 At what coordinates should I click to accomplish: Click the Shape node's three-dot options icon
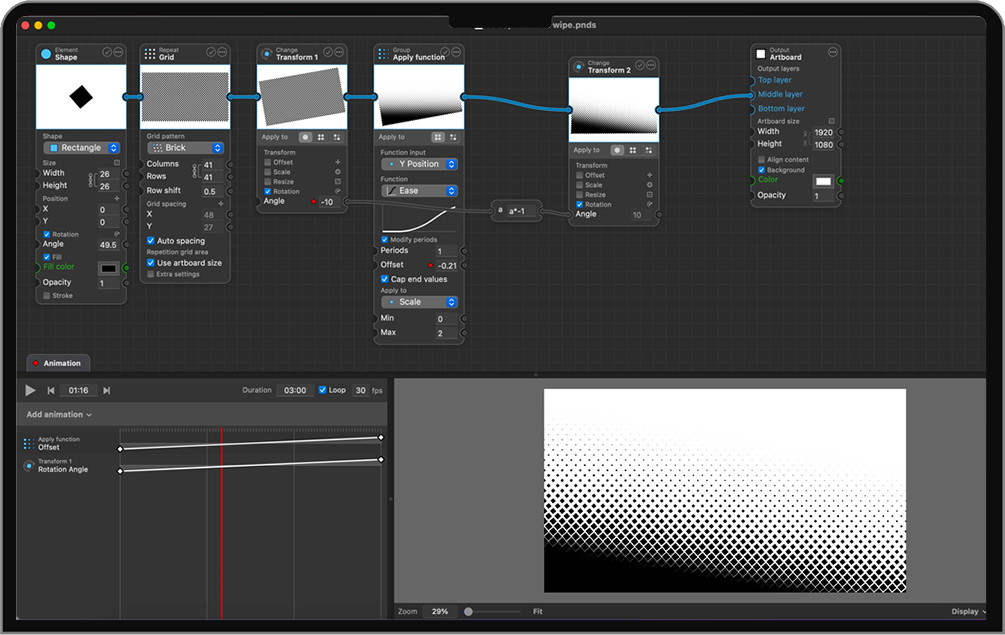(x=119, y=52)
